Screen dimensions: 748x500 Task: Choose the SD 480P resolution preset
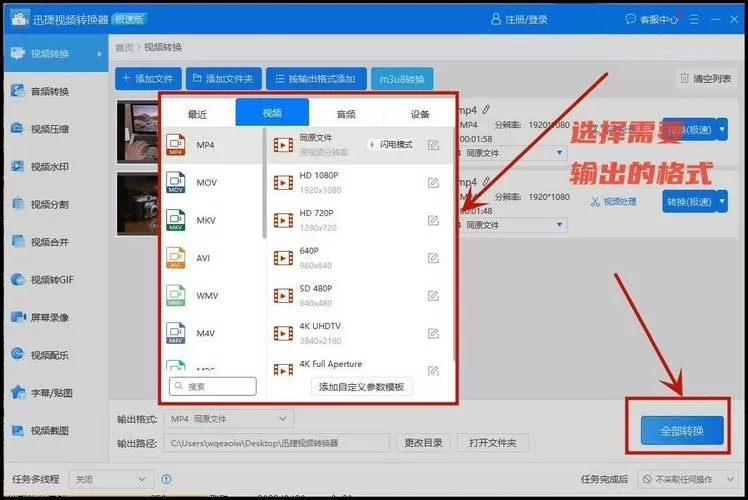[358, 296]
